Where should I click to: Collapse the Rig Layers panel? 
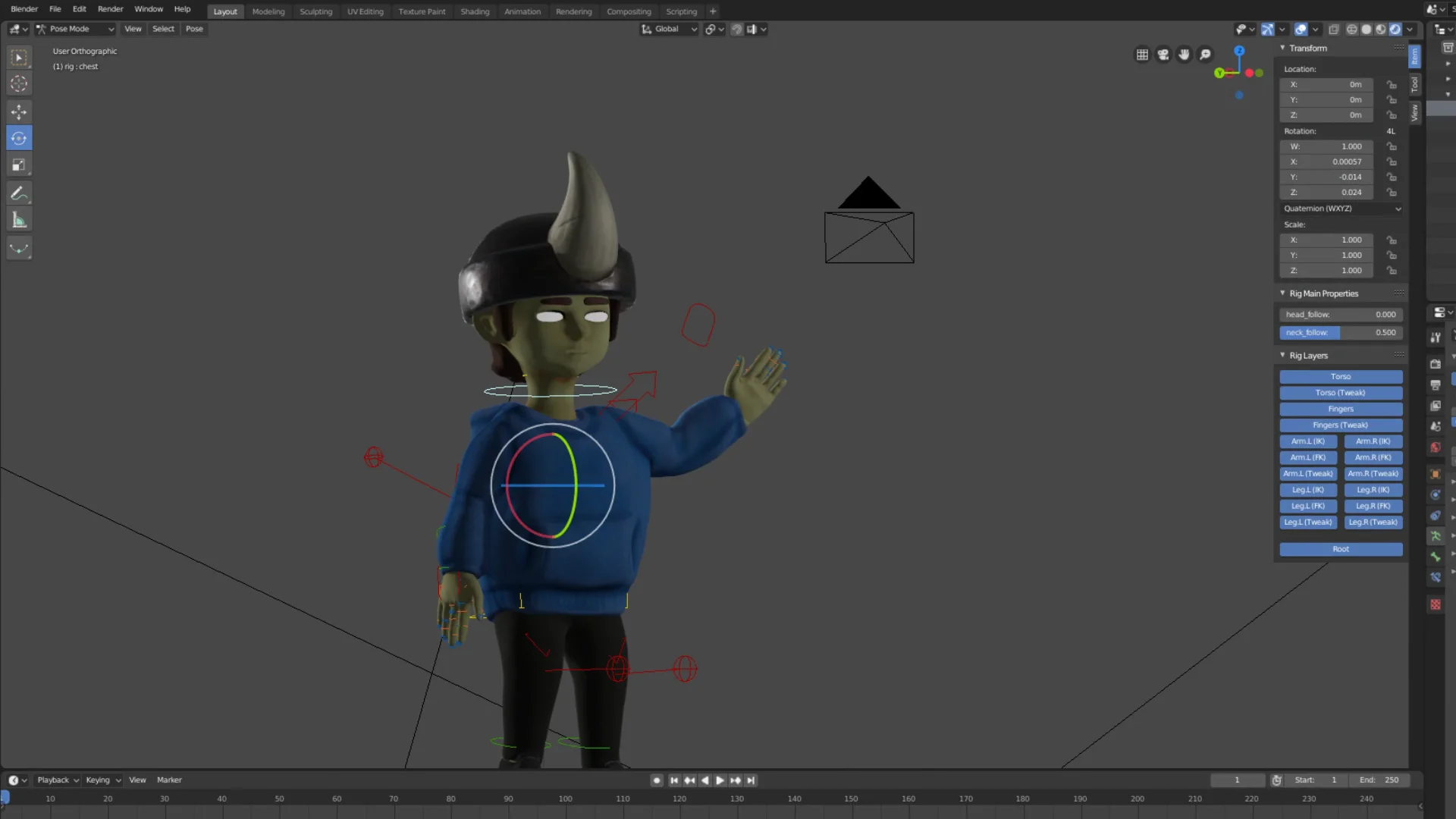point(1283,355)
